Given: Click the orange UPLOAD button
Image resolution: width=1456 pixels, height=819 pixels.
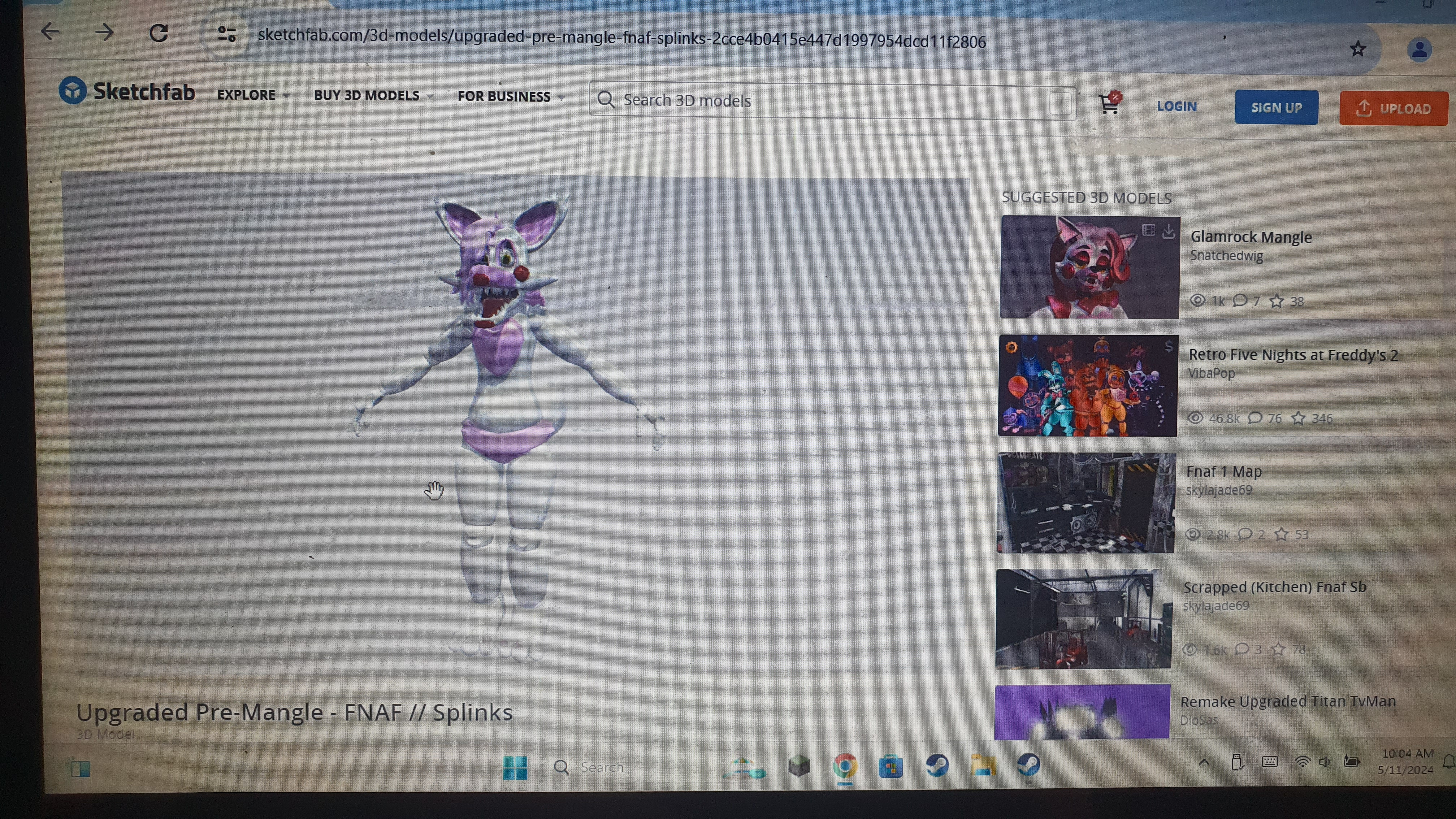Looking at the screenshot, I should (x=1393, y=109).
